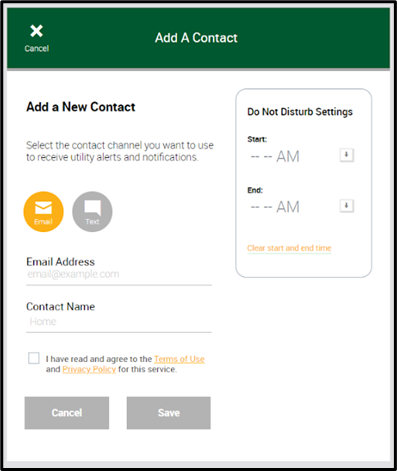Select the Email contact channel icon
The height and width of the screenshot is (471, 397).
(43, 211)
